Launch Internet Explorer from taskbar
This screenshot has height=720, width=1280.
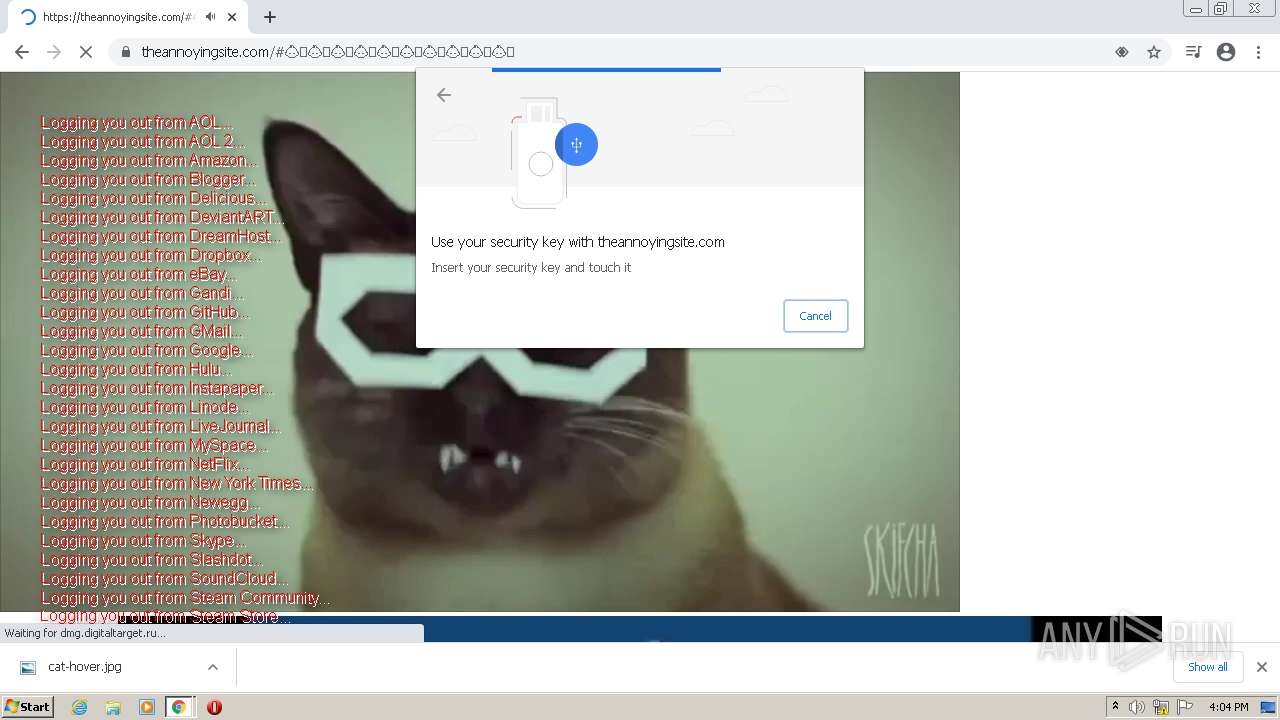[80, 707]
